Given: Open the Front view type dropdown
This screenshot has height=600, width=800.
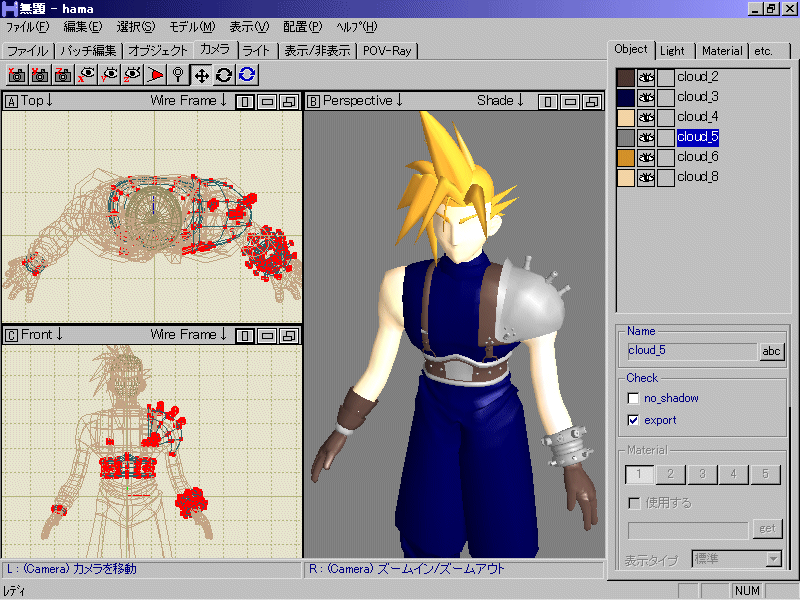Looking at the screenshot, I should click(42, 334).
